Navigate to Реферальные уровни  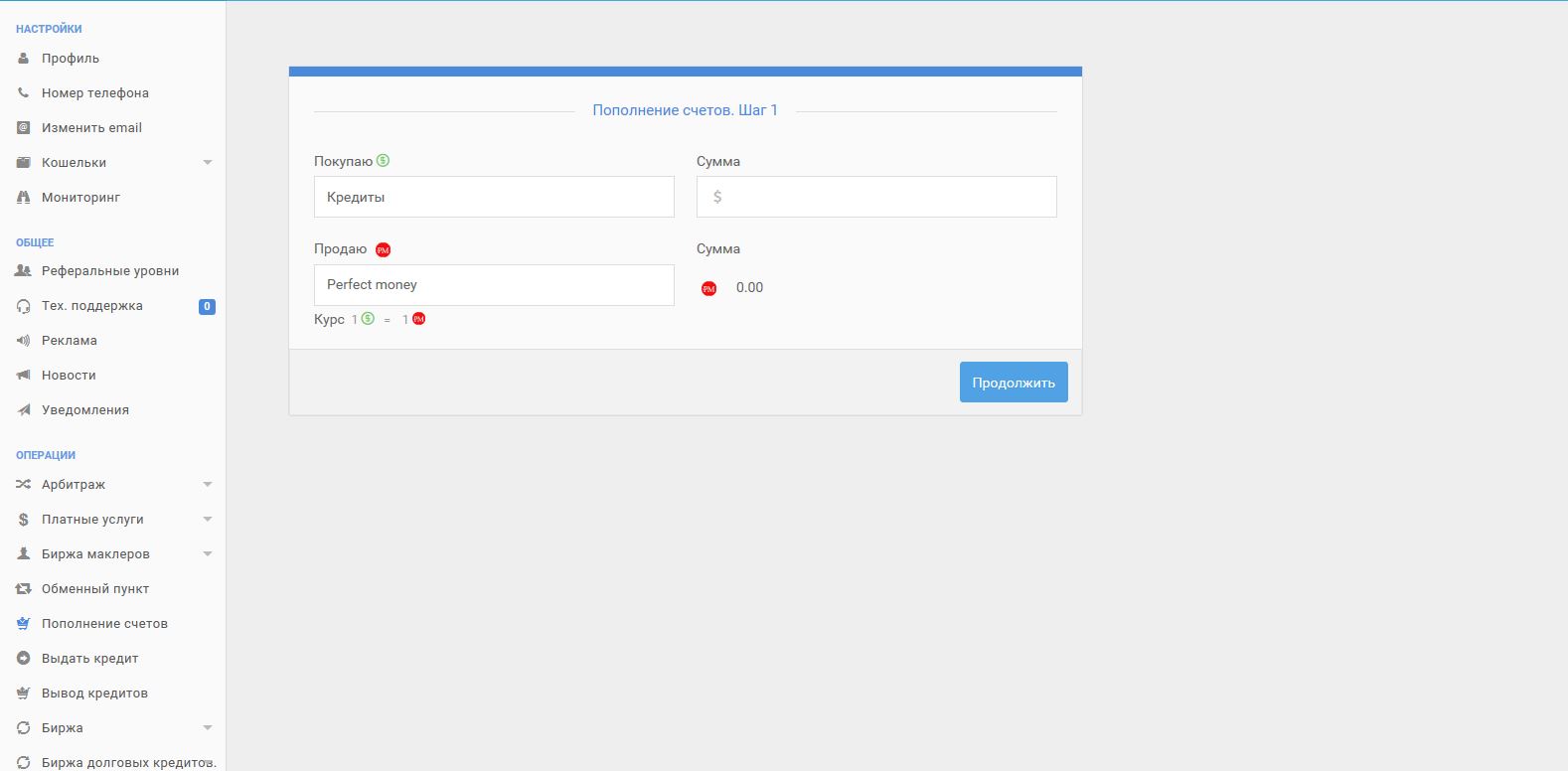click(x=110, y=271)
